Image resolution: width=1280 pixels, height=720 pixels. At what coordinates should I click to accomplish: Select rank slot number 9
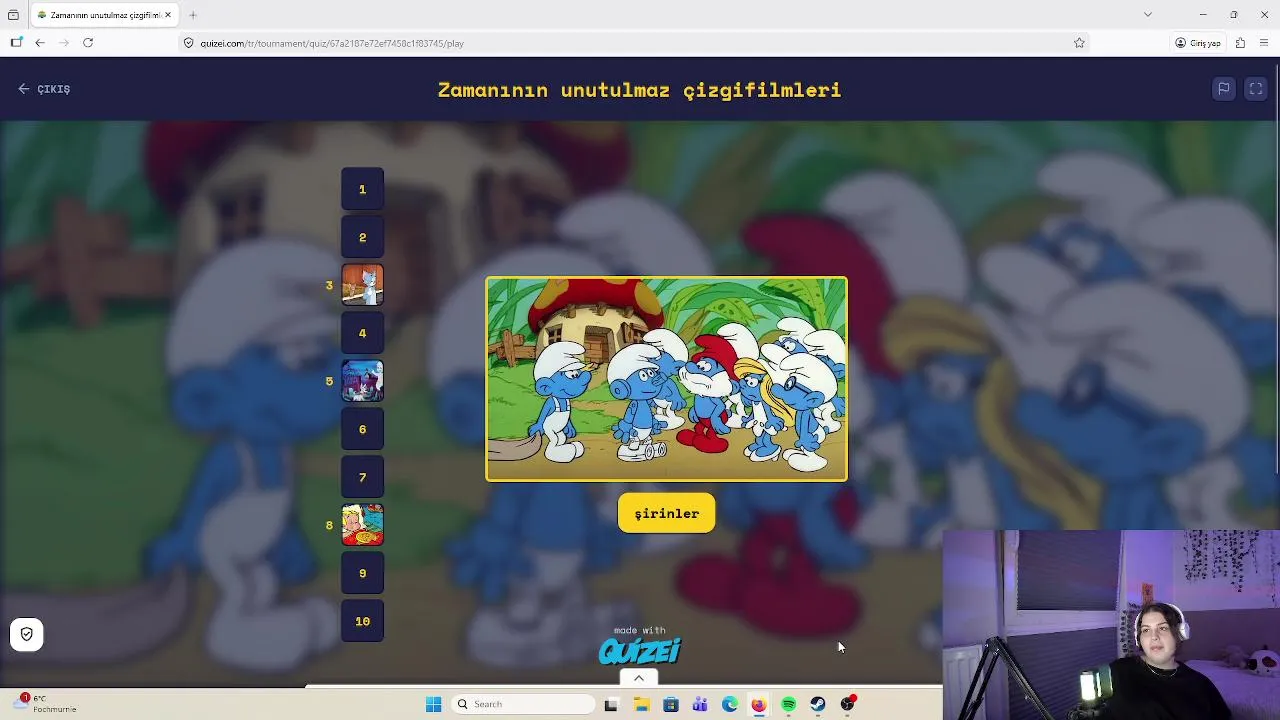coord(362,573)
